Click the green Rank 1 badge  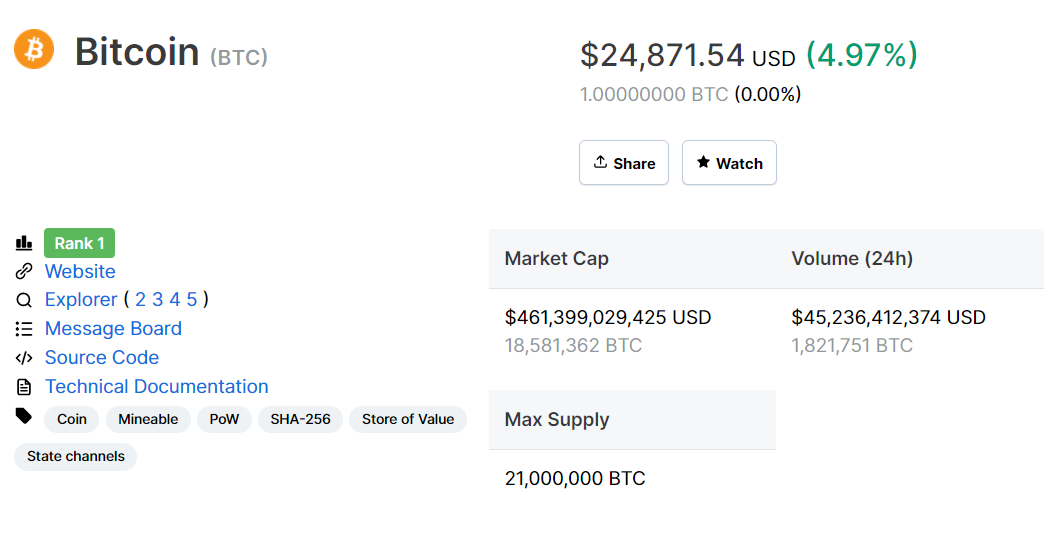79,243
